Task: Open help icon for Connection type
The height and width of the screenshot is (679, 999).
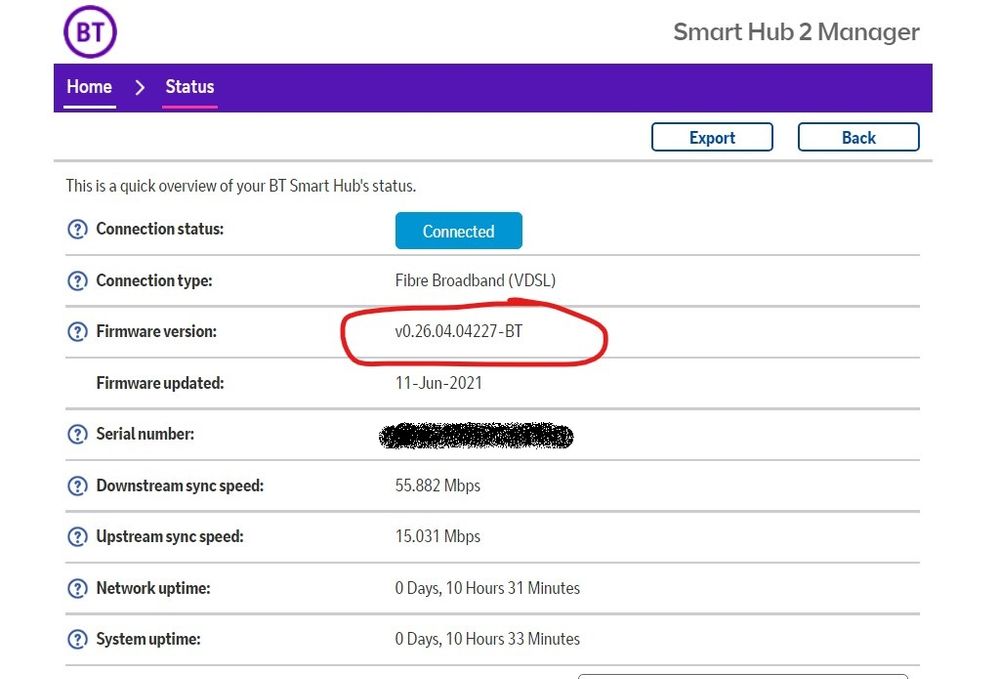Action: pyautogui.click(x=77, y=281)
